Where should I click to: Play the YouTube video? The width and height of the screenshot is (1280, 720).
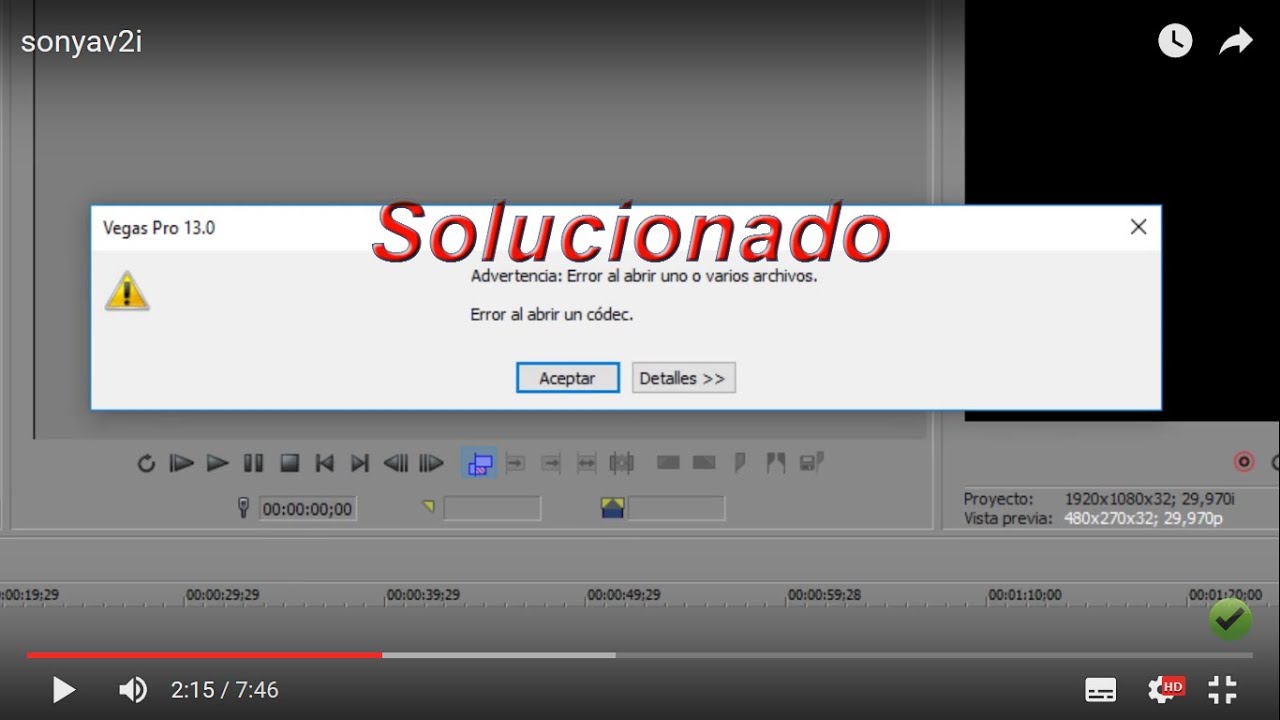[63, 690]
